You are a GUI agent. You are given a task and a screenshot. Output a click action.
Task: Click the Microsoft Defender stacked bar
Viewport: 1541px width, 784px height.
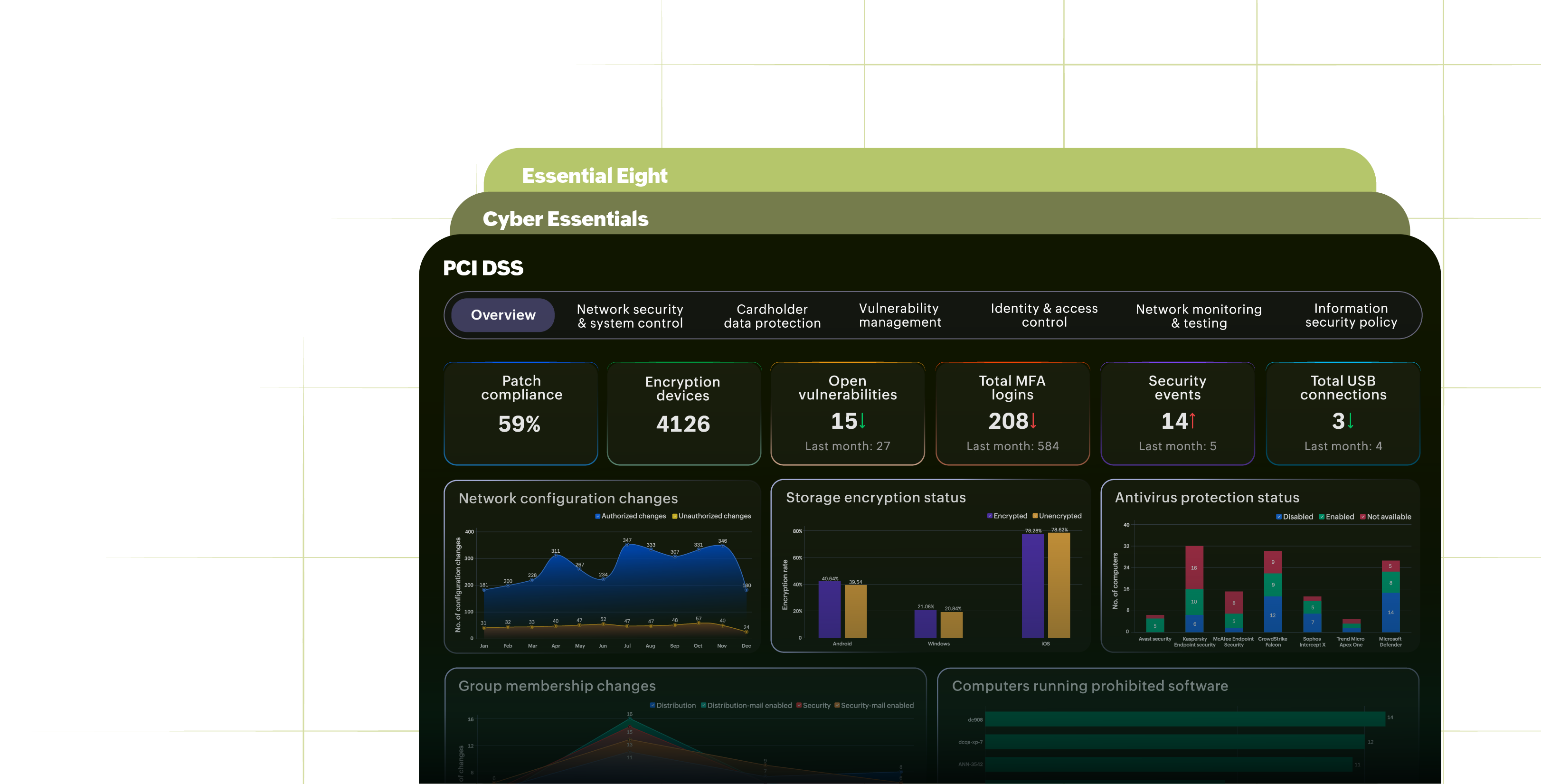[1390, 596]
